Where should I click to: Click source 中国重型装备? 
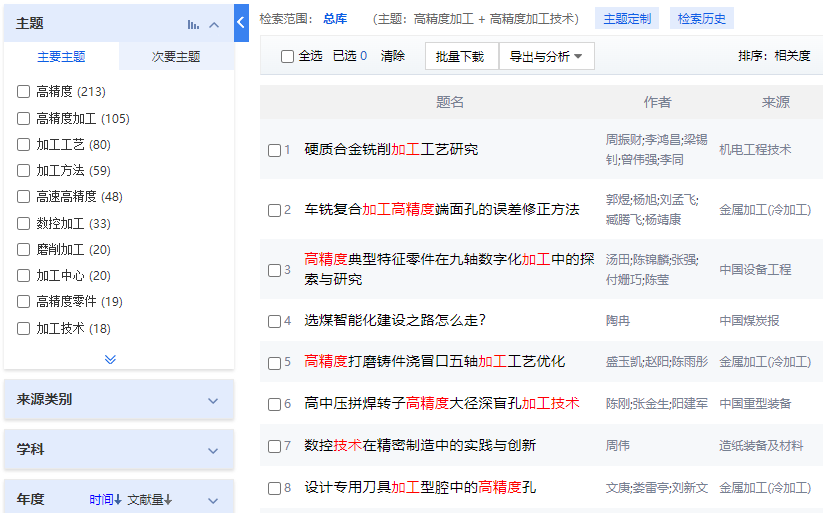755,403
